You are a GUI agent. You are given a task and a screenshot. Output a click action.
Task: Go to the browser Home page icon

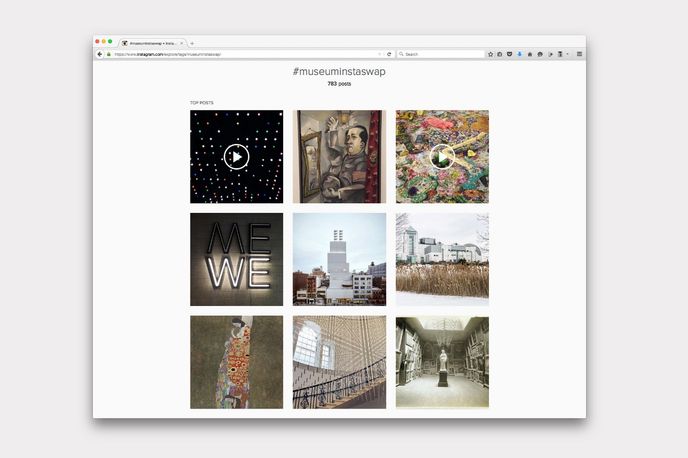point(529,54)
